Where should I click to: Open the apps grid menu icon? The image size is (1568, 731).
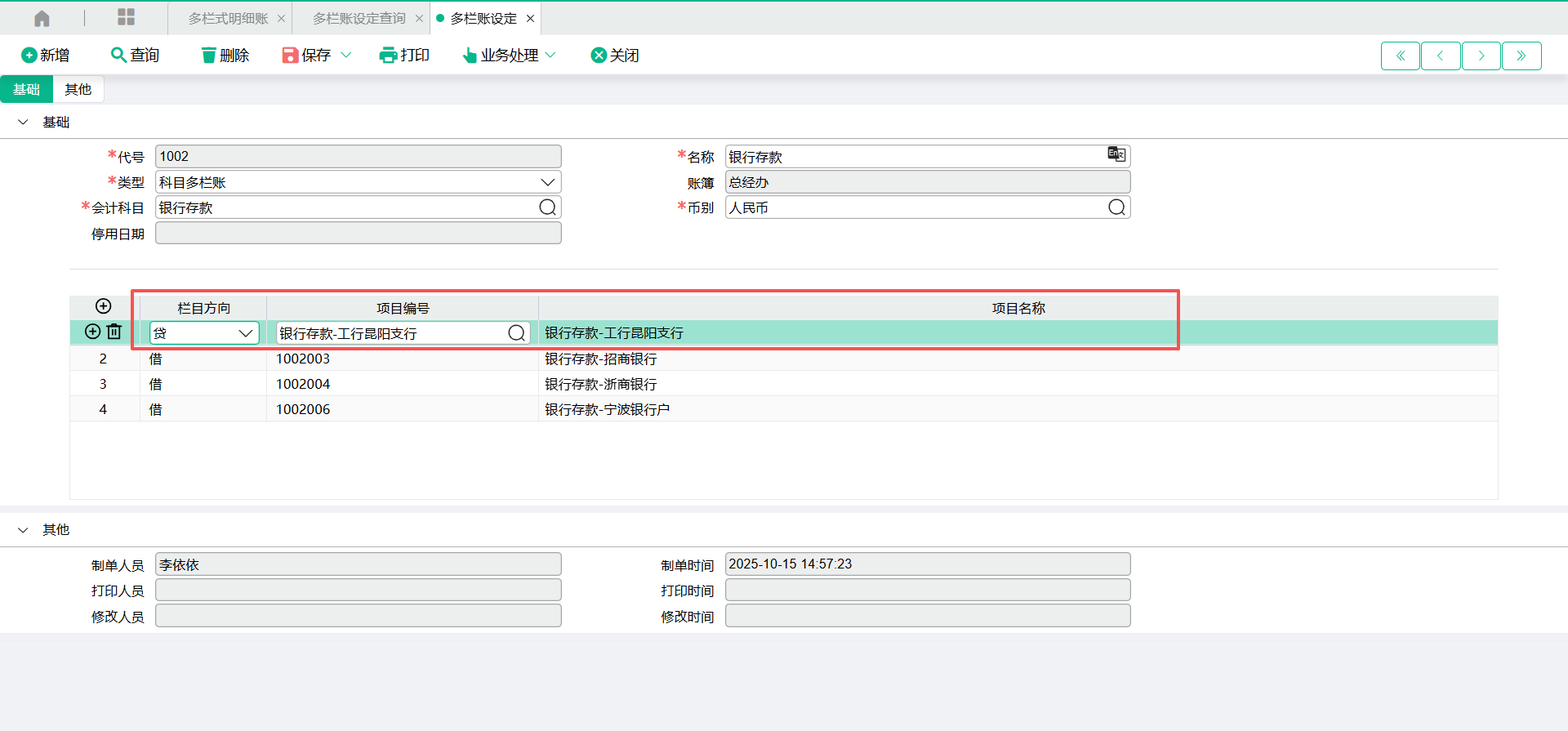tap(126, 17)
